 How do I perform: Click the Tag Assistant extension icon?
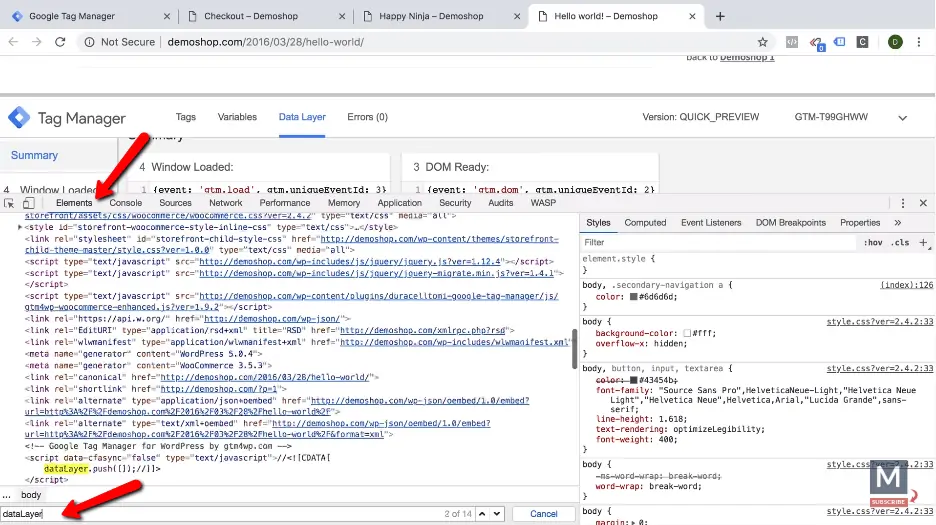tap(816, 42)
